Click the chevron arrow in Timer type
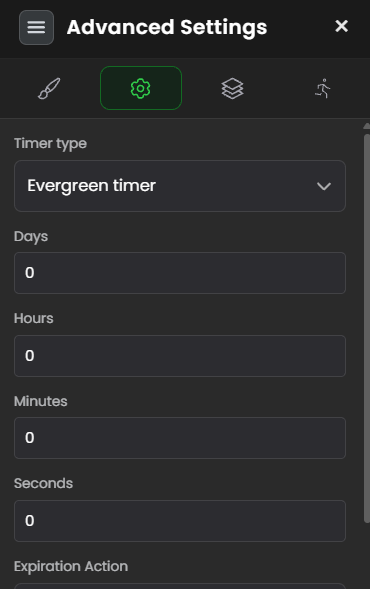 pyautogui.click(x=323, y=186)
